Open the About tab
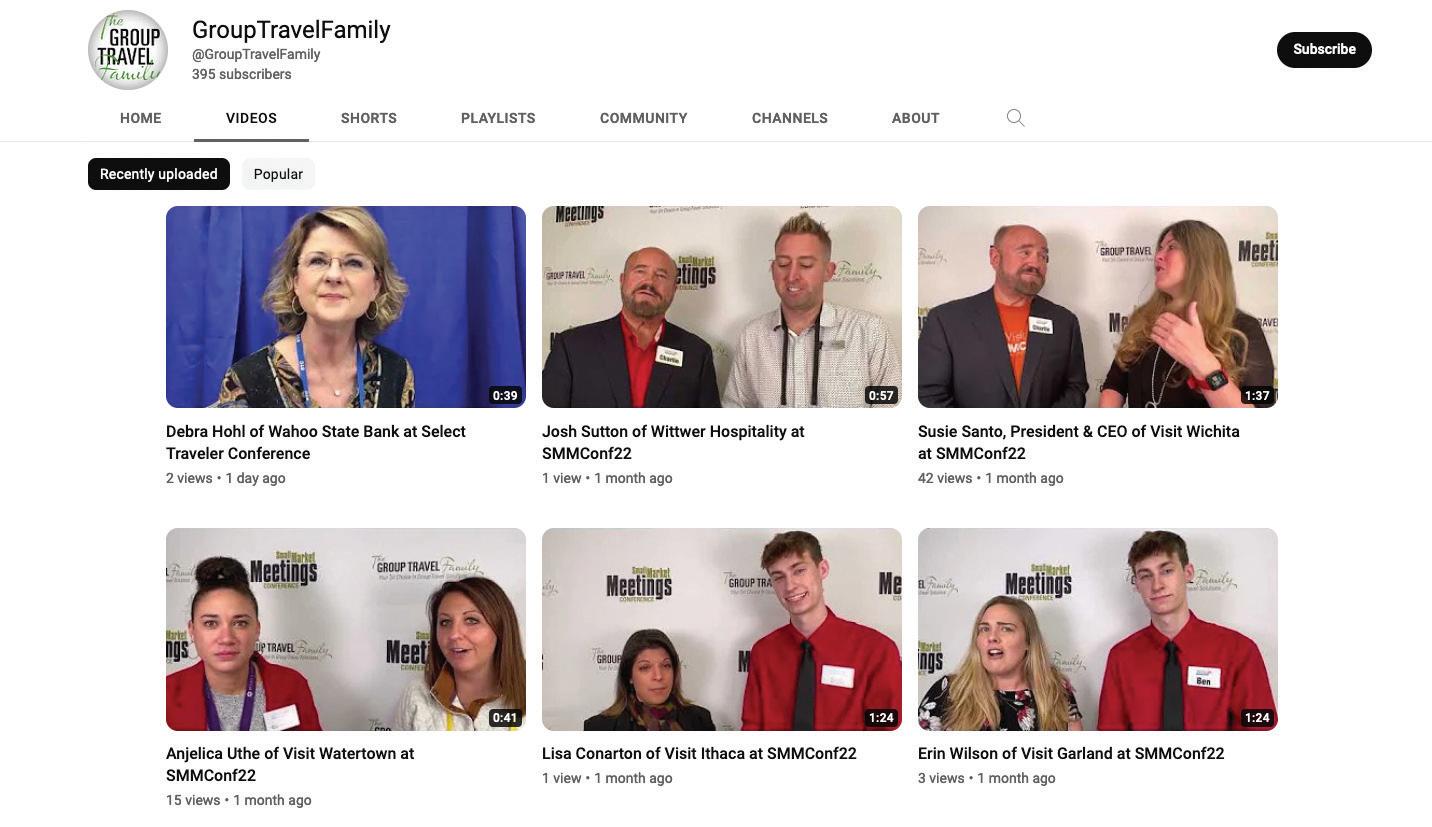 (916, 118)
